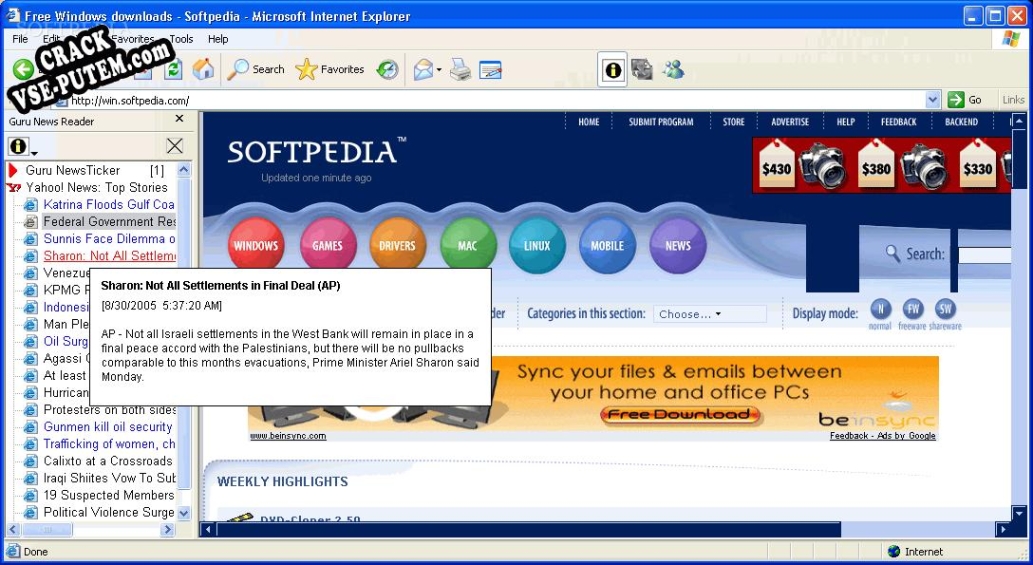Select the blue MOBILE category ball
Screen dimensions: 1033x565
click(x=607, y=246)
